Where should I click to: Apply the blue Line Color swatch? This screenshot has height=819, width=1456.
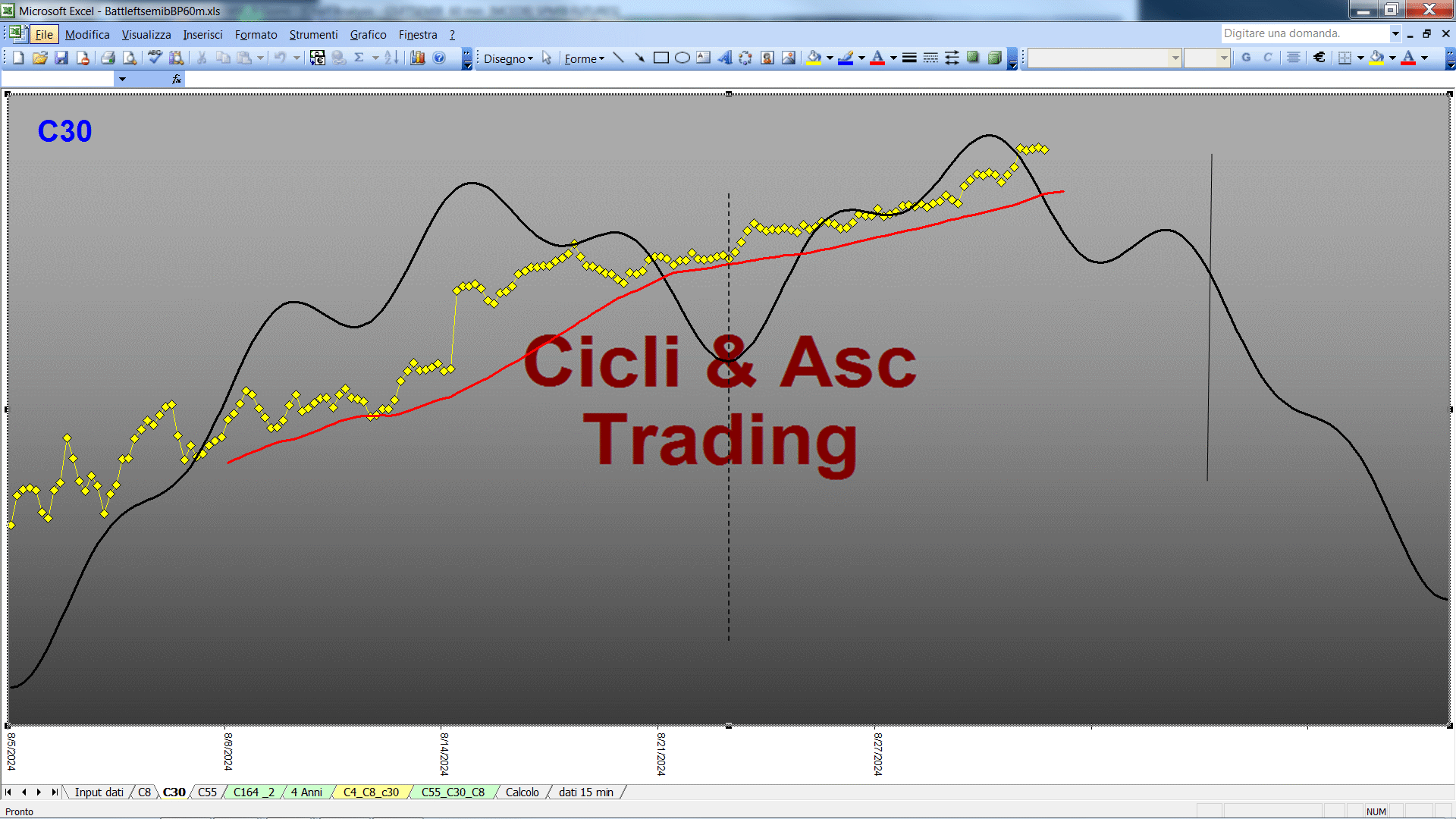[846, 58]
